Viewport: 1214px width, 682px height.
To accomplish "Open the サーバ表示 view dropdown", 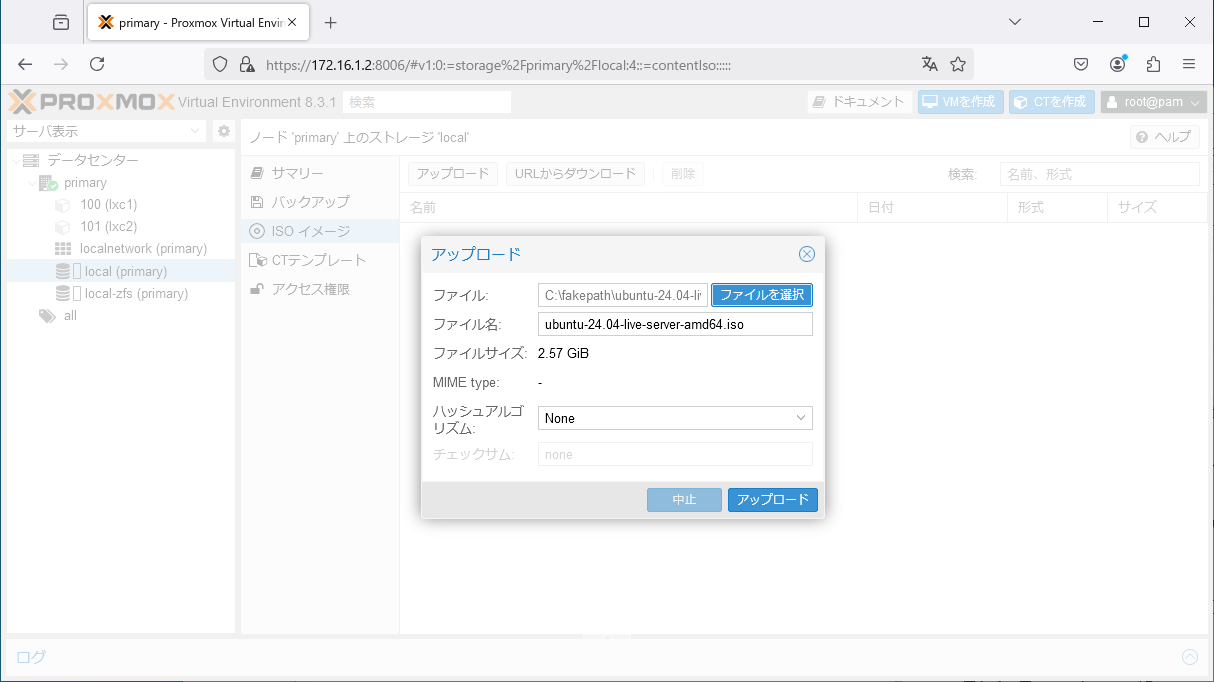I will [107, 131].
